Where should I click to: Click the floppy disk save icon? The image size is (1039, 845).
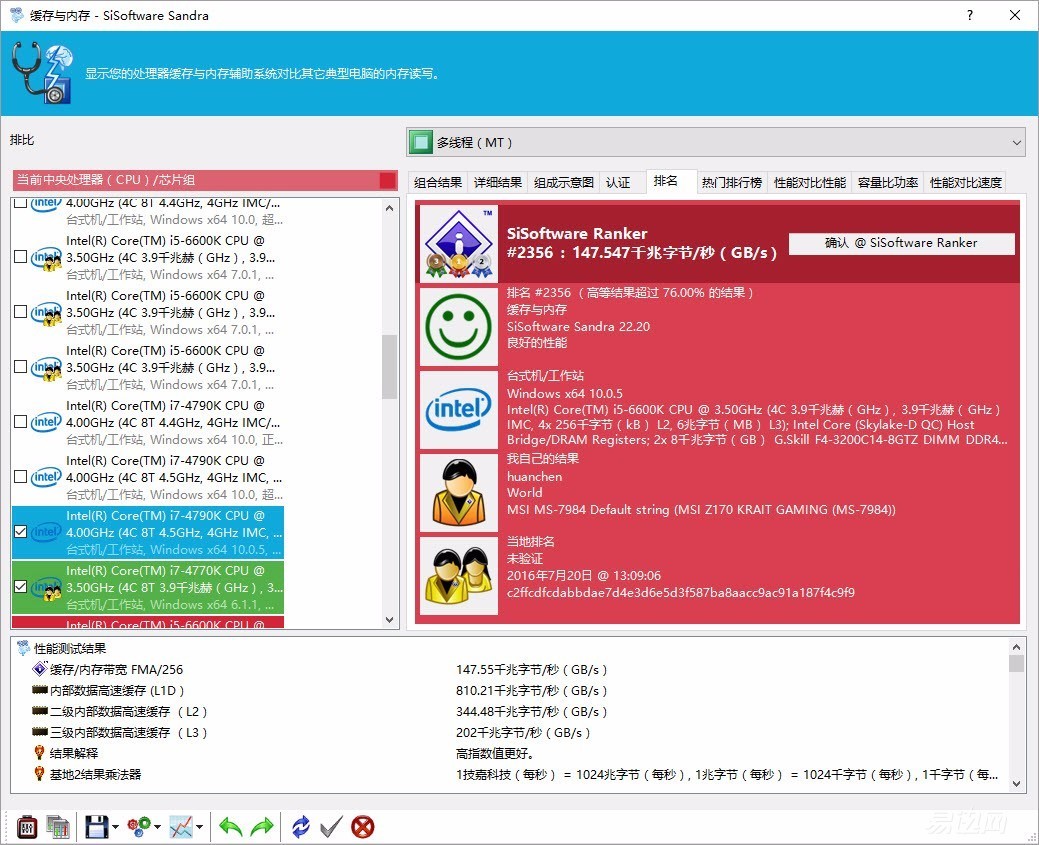96,827
